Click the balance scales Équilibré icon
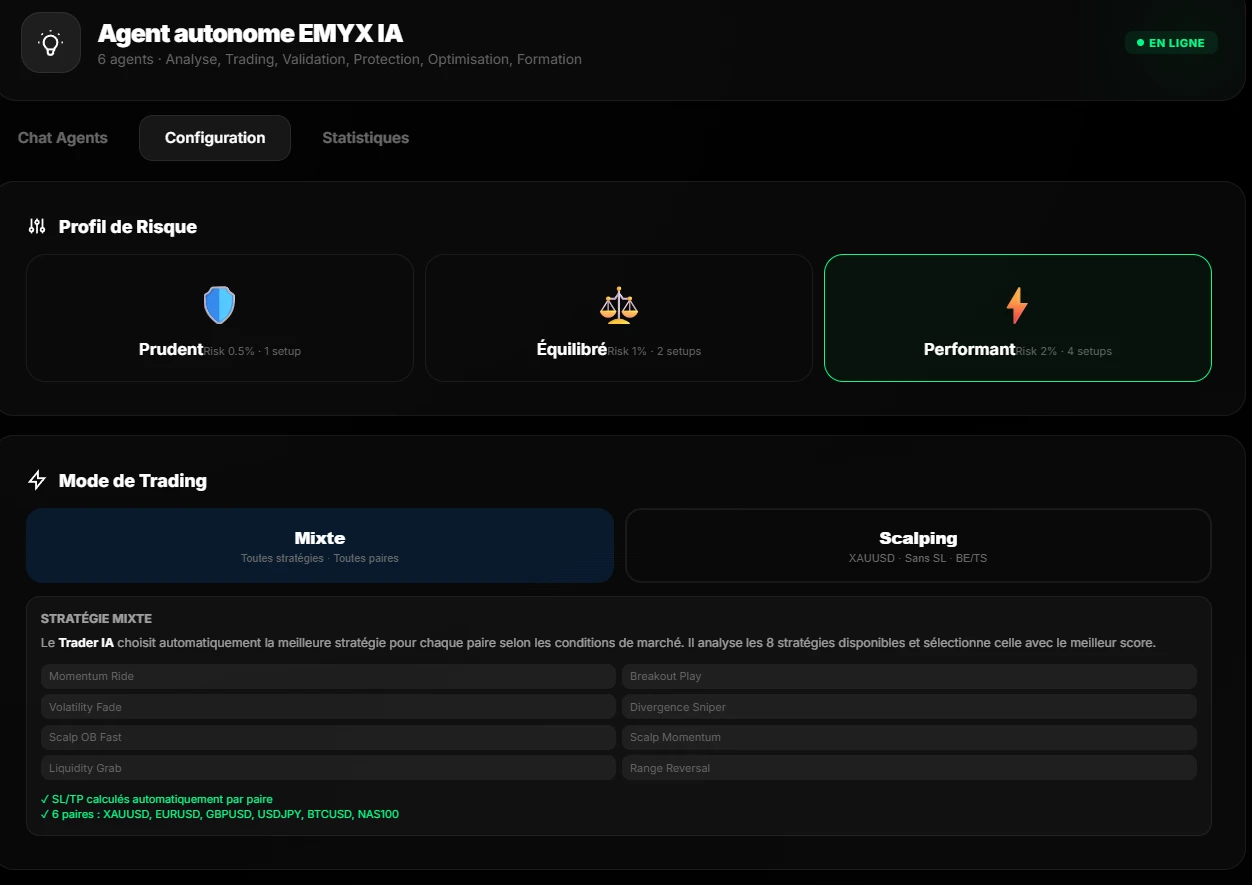 click(618, 305)
